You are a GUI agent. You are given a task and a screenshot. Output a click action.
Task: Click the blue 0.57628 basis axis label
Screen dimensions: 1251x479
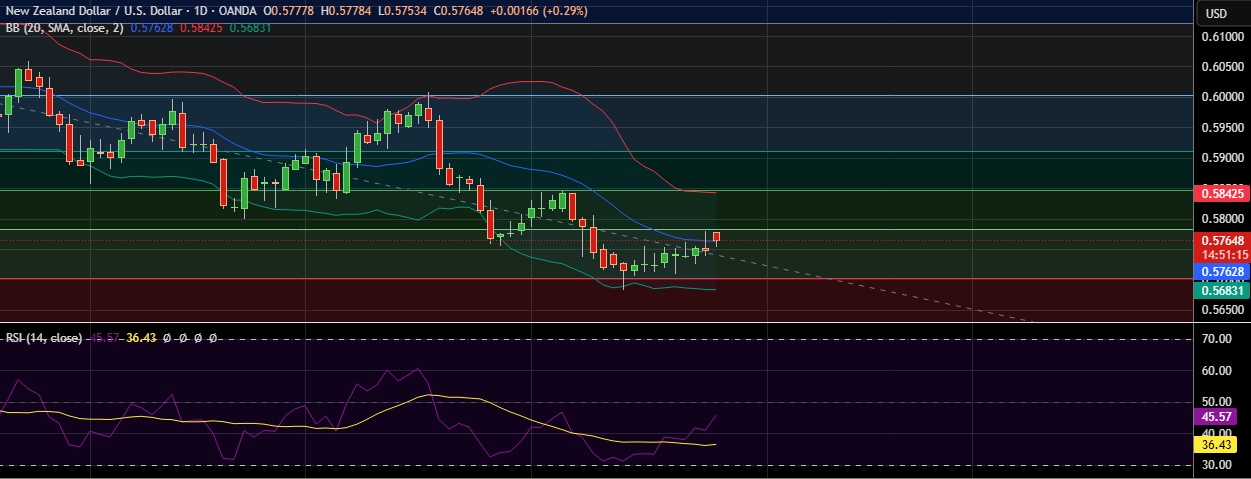pos(1222,271)
